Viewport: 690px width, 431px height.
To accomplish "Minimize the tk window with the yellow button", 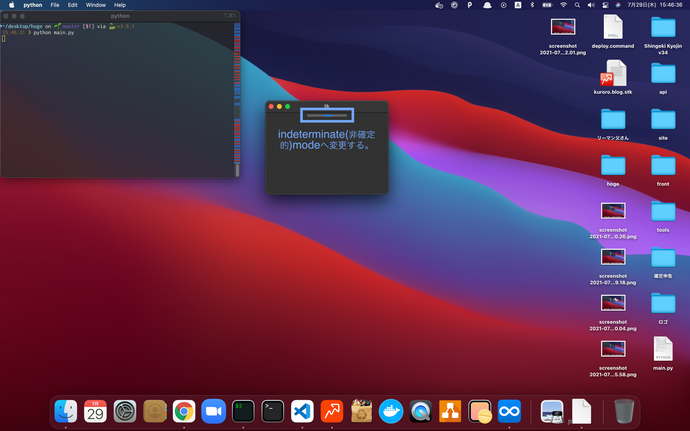I will [x=279, y=107].
